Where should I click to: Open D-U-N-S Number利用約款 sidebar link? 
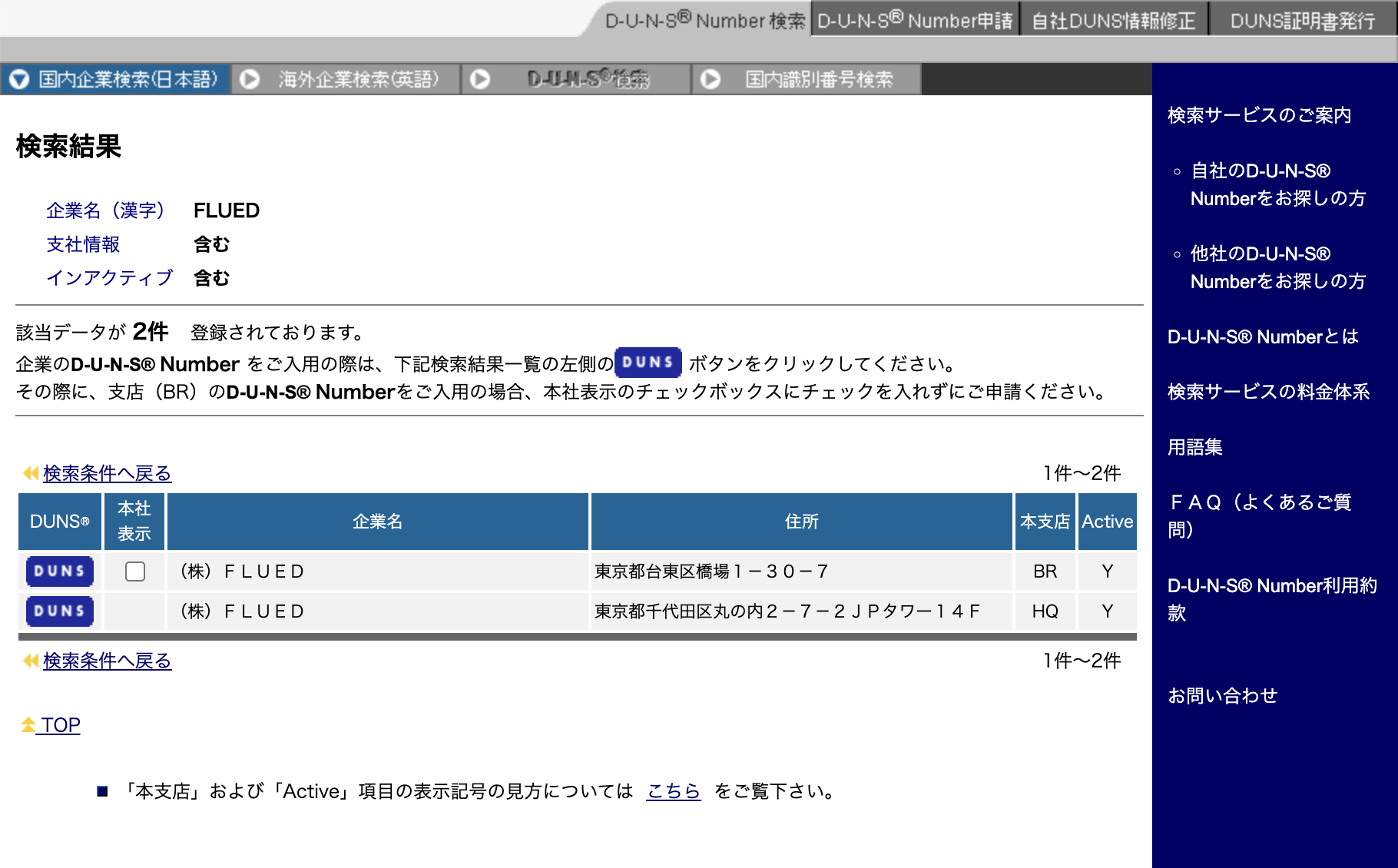[1272, 599]
